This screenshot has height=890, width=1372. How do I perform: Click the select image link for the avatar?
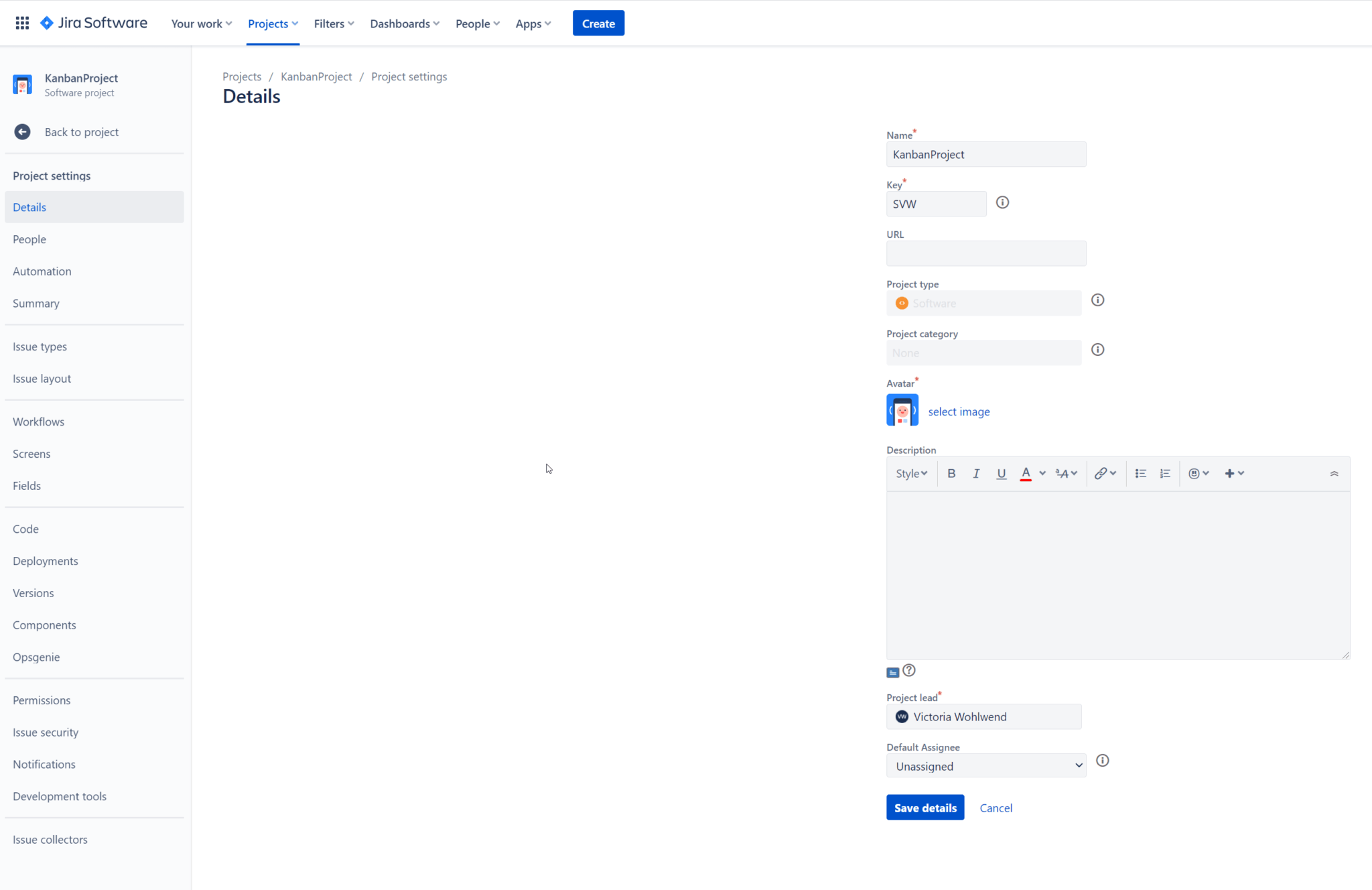(x=959, y=411)
